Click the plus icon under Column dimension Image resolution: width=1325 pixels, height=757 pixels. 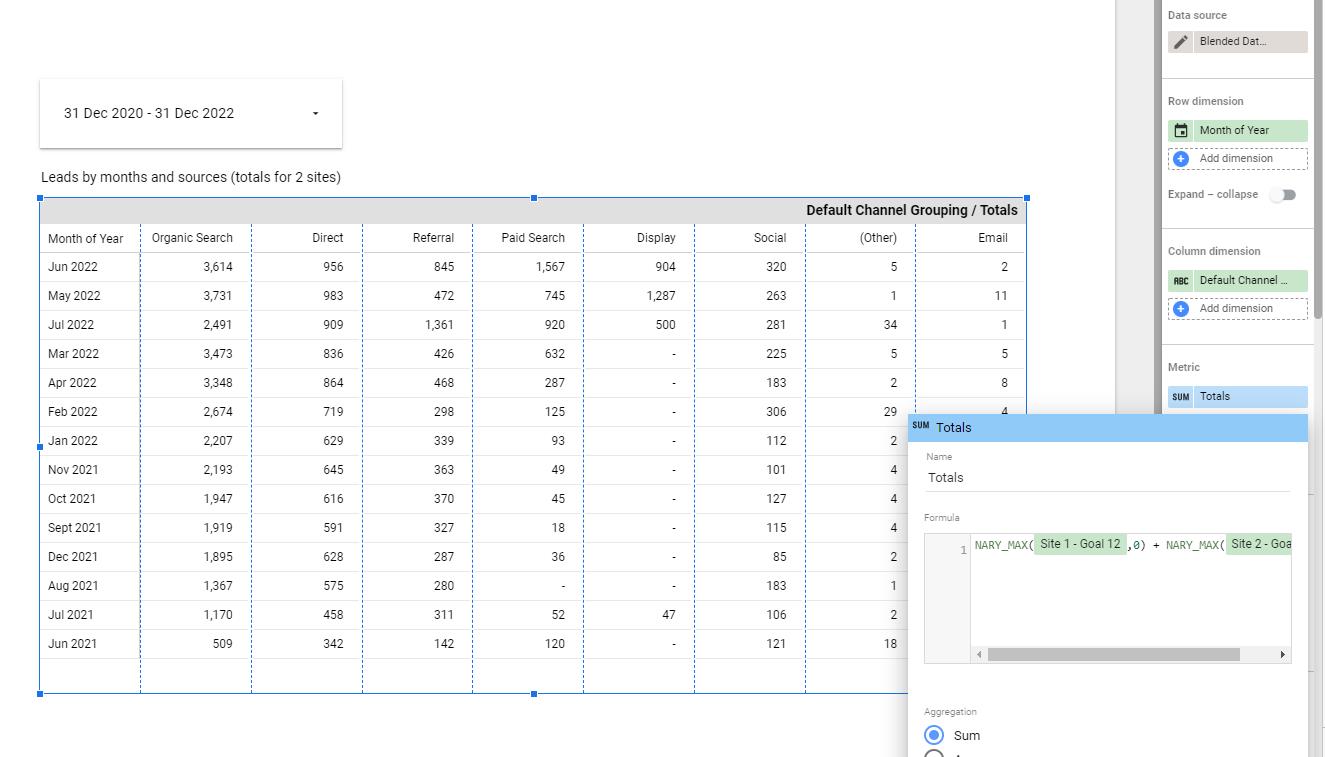click(1181, 309)
